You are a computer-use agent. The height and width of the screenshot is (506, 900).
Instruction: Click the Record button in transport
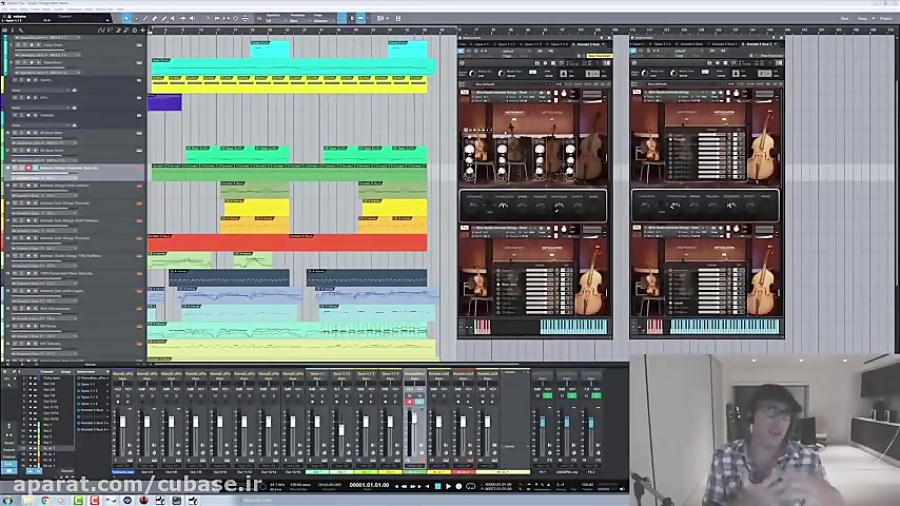point(459,486)
